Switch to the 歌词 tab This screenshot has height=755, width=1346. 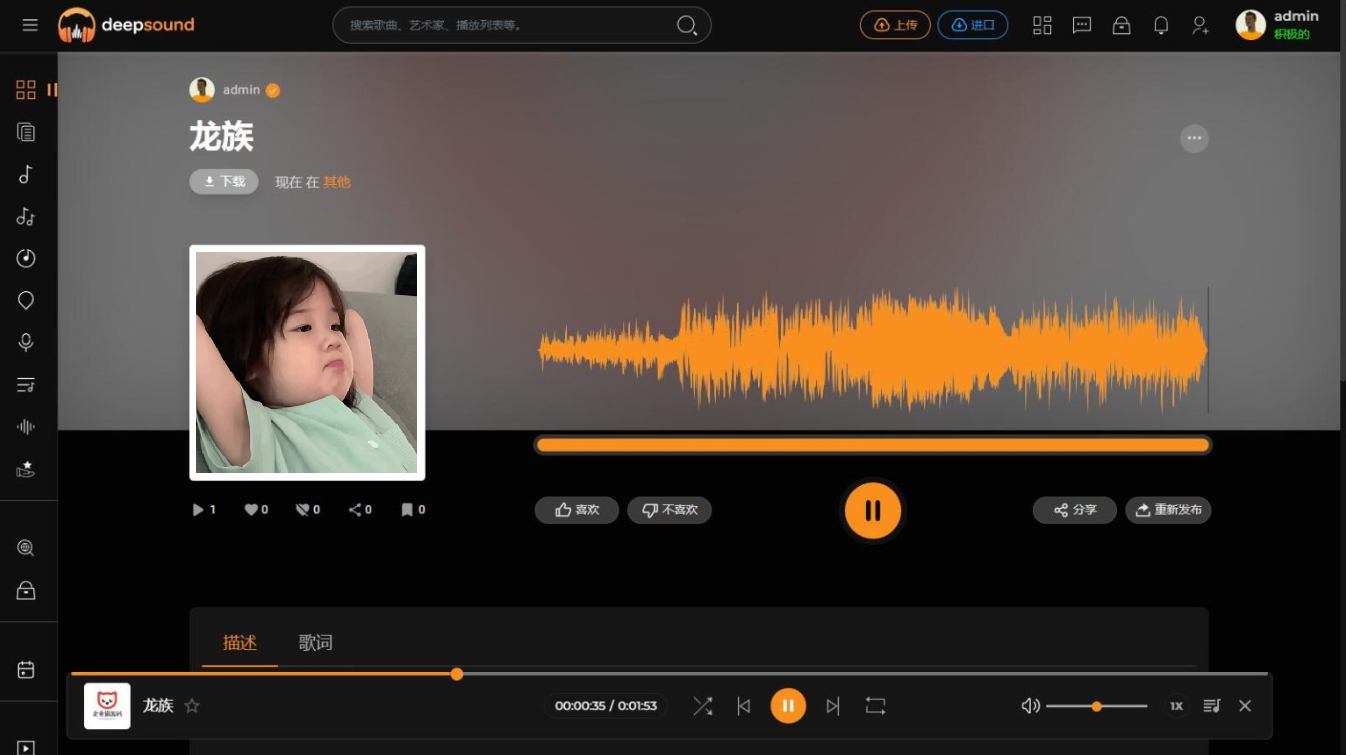coord(315,643)
